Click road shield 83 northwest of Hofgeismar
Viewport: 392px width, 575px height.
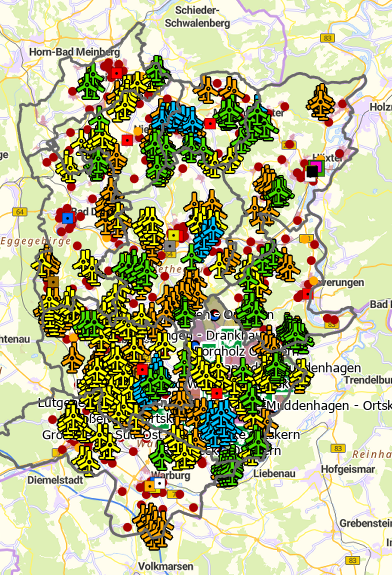pos(338,448)
